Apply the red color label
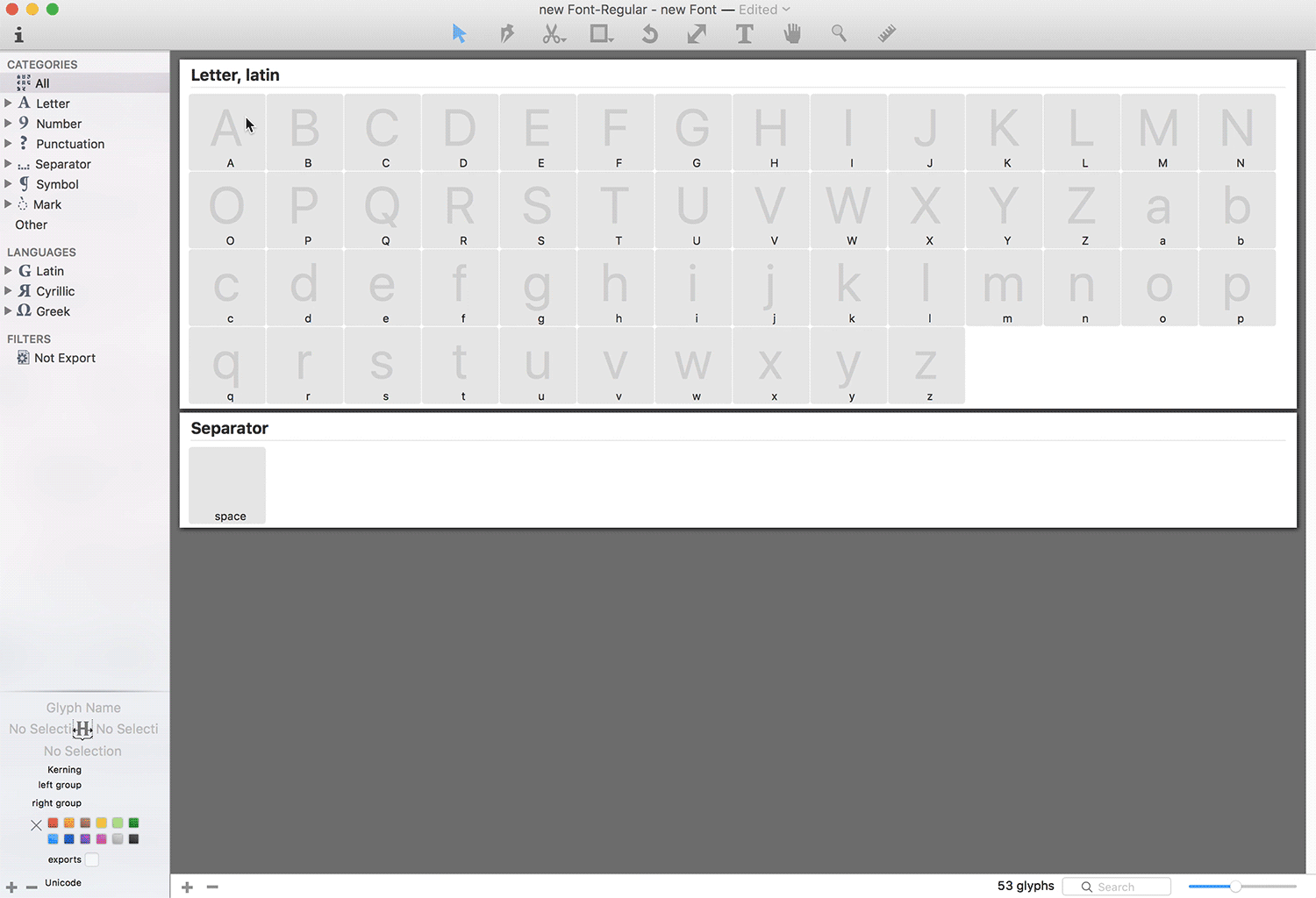1316x898 pixels. [x=53, y=823]
